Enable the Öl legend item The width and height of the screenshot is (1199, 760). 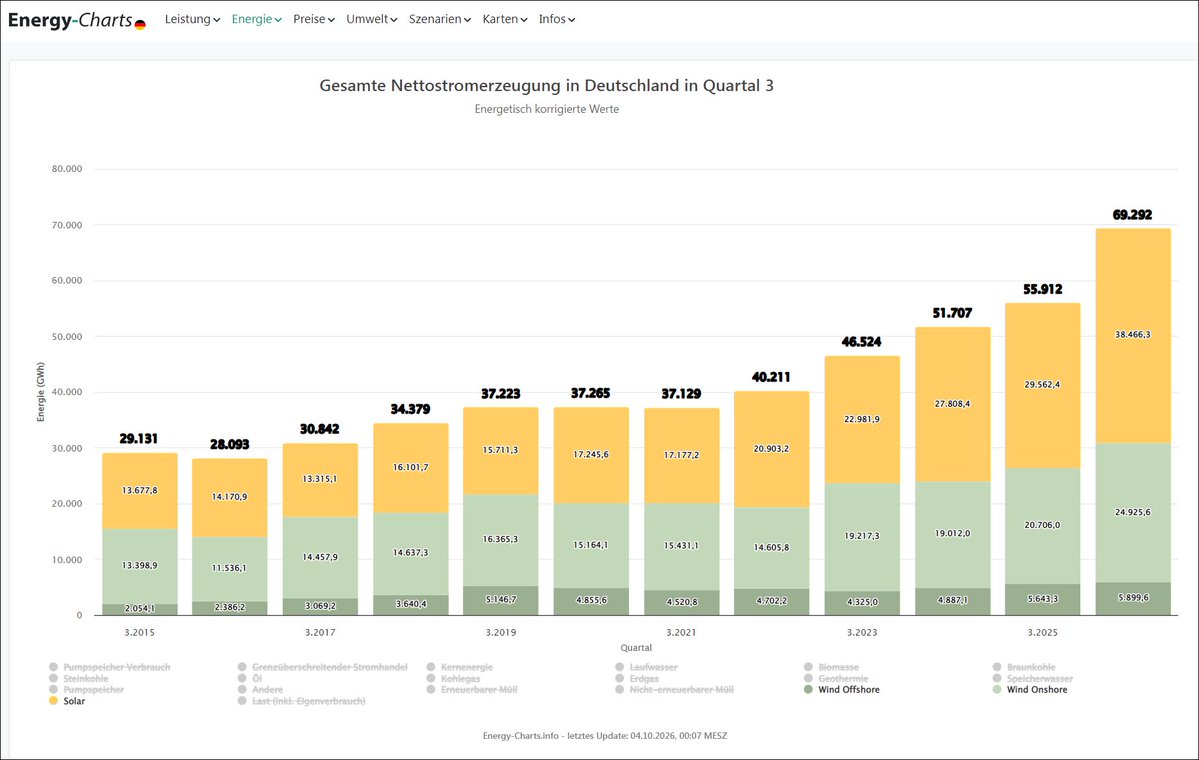pos(250,679)
